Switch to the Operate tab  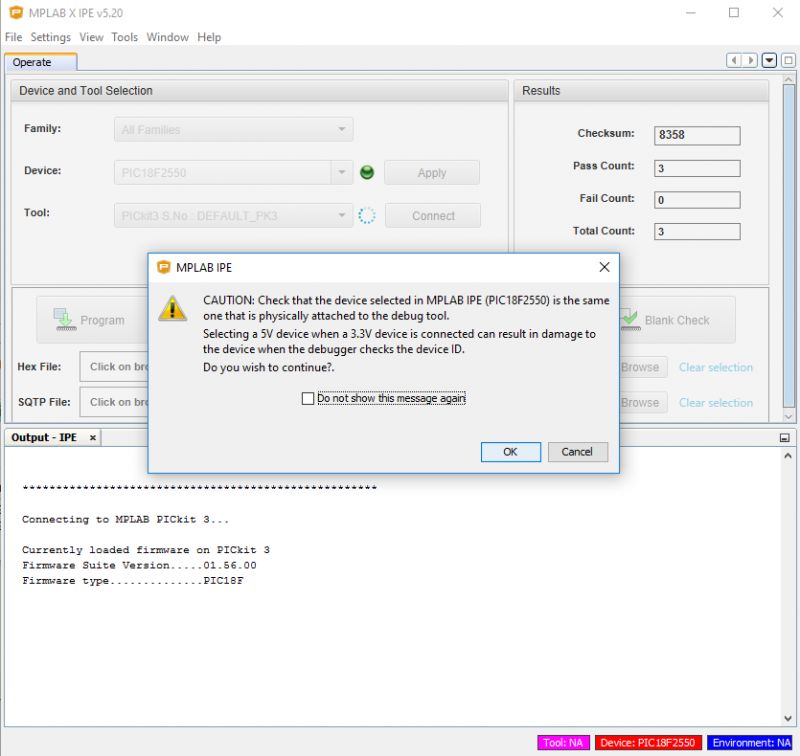(x=41, y=62)
